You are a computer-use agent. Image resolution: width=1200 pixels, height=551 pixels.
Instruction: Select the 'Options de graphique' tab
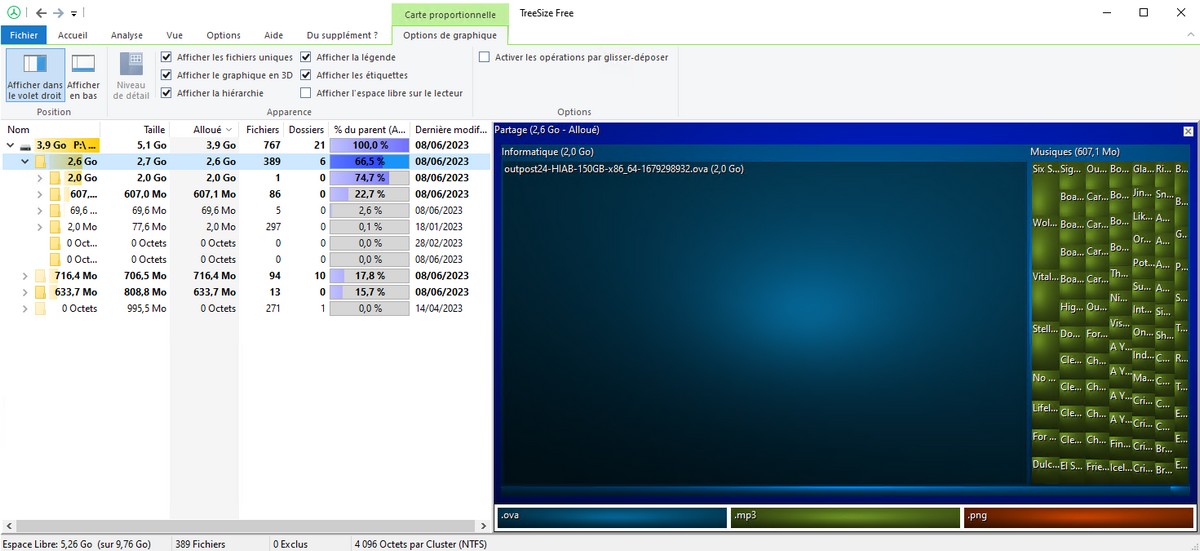(x=450, y=35)
